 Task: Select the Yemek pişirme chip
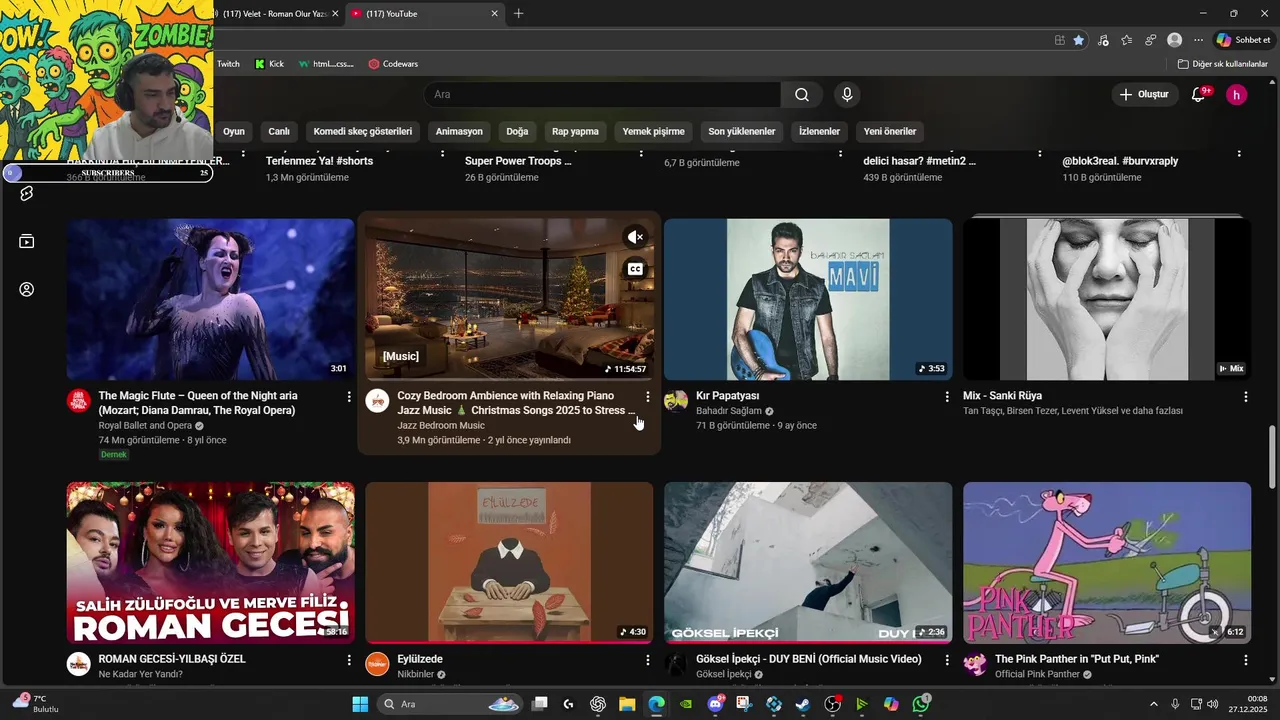(654, 131)
